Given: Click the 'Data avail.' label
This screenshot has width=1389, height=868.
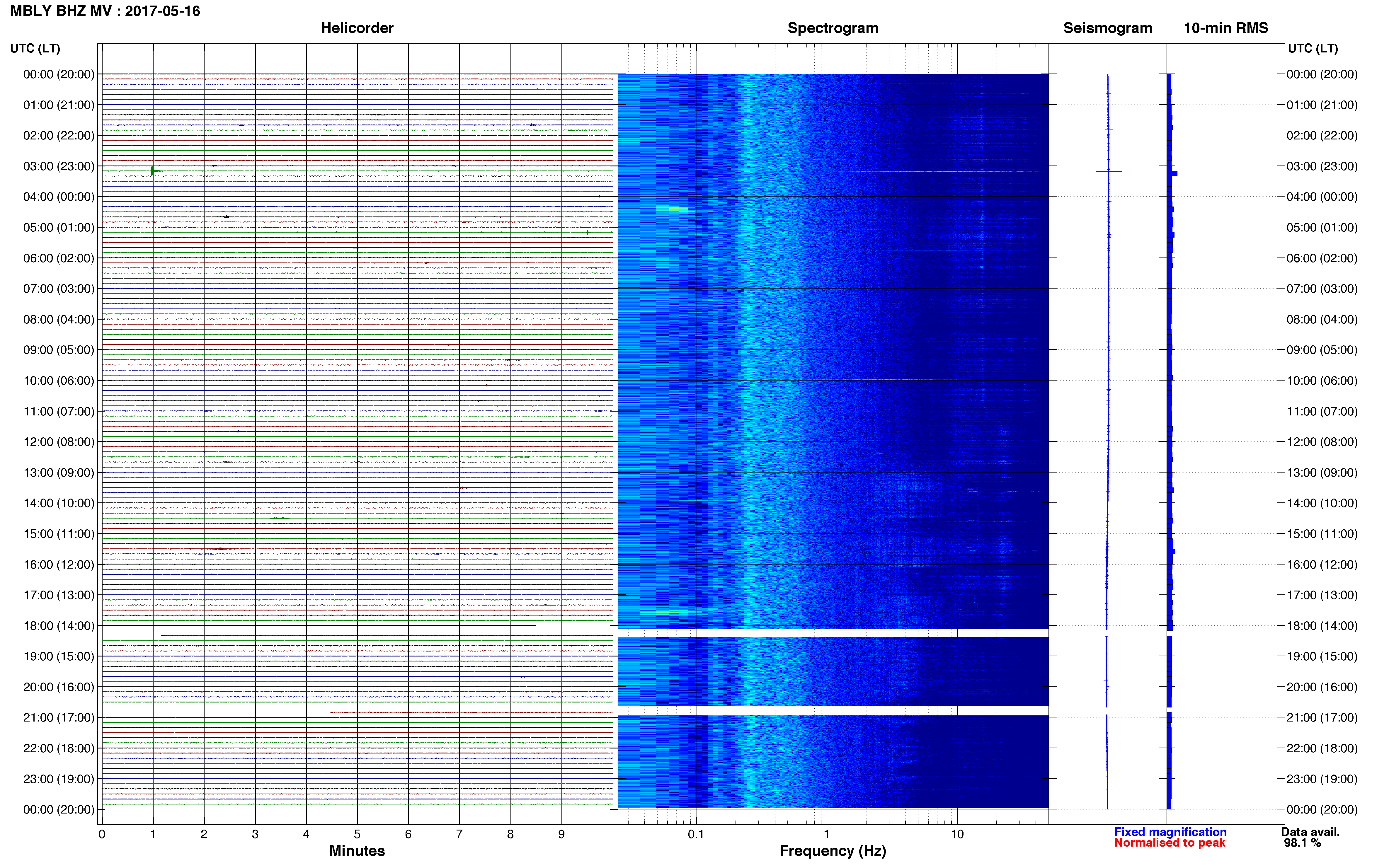Looking at the screenshot, I should point(1310,832).
